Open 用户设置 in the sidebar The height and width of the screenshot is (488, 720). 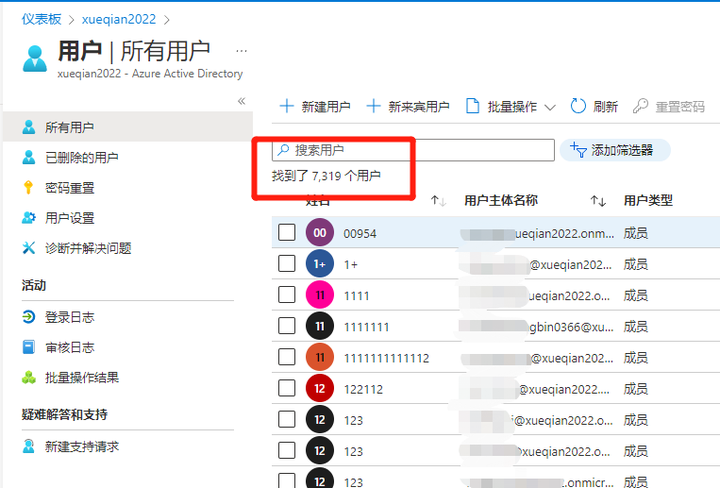[x=70, y=218]
